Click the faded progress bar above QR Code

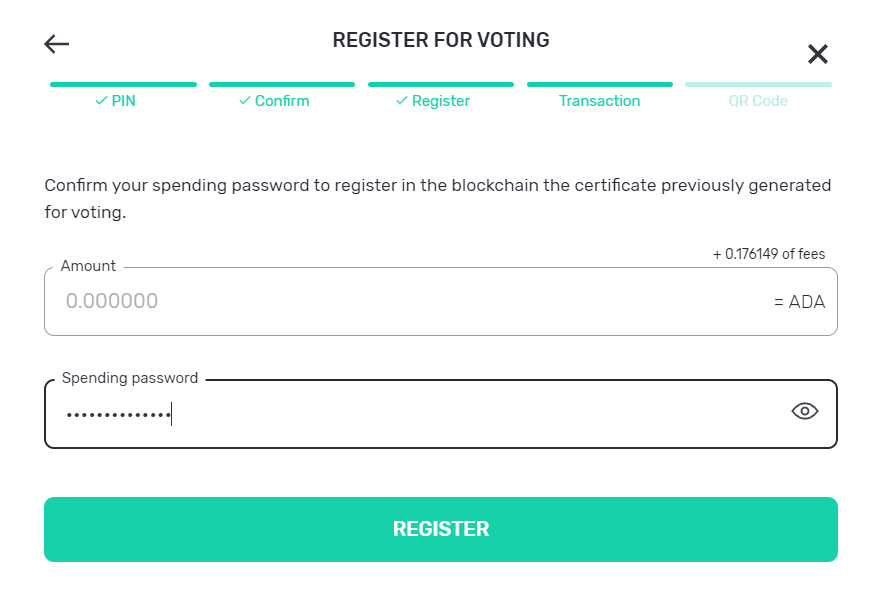coord(758,85)
